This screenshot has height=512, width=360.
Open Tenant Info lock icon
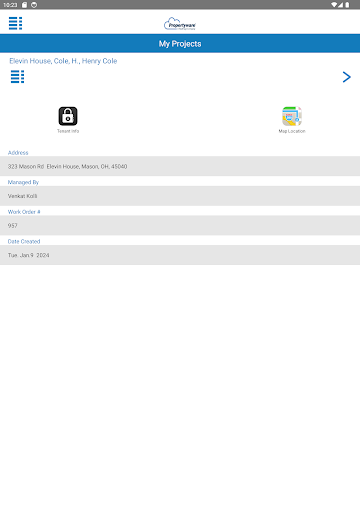pos(68,116)
